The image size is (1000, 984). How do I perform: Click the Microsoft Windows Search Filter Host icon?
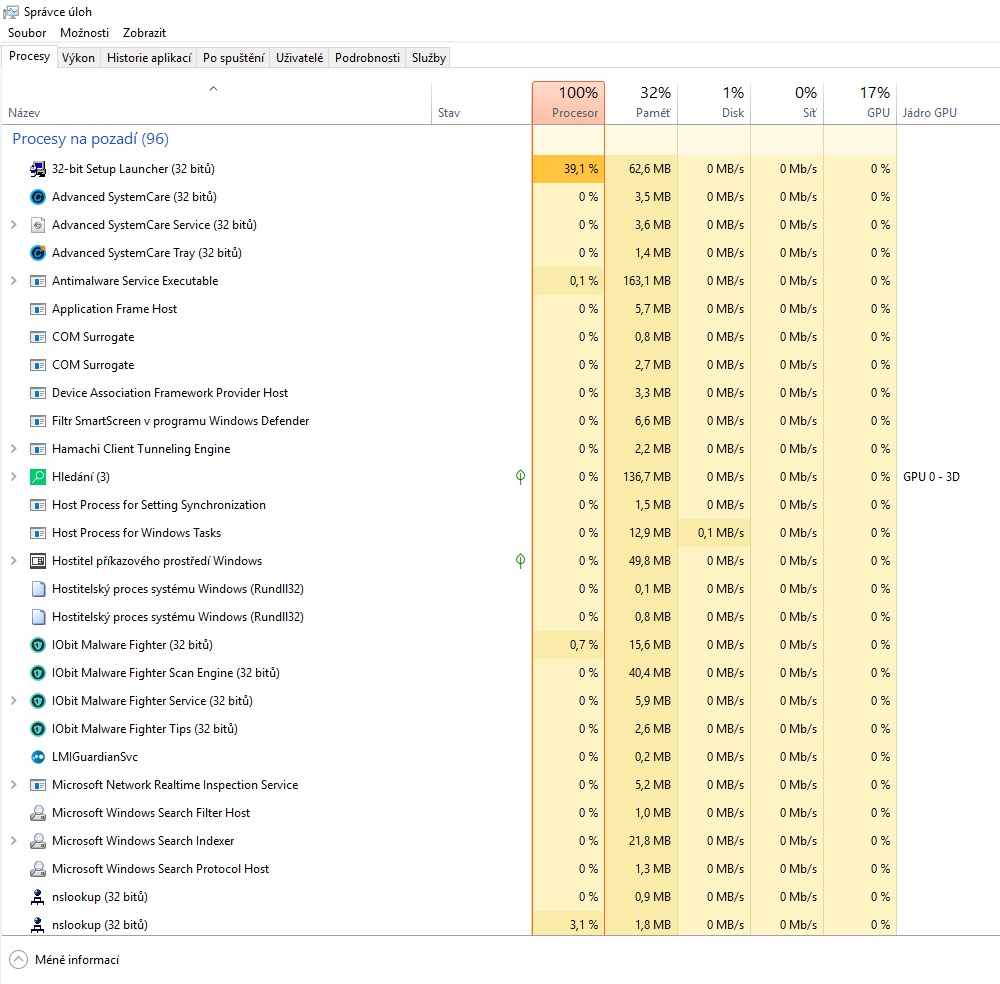pyautogui.click(x=38, y=813)
